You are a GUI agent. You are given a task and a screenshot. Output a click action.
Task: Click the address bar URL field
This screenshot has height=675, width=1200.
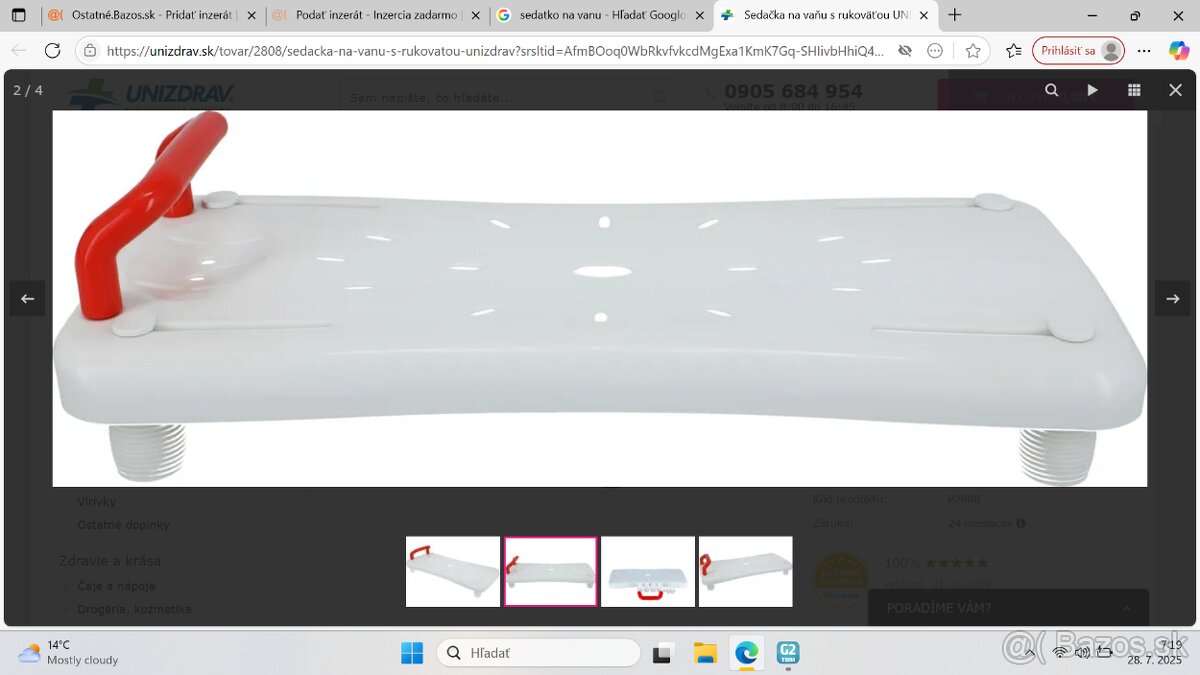point(490,51)
